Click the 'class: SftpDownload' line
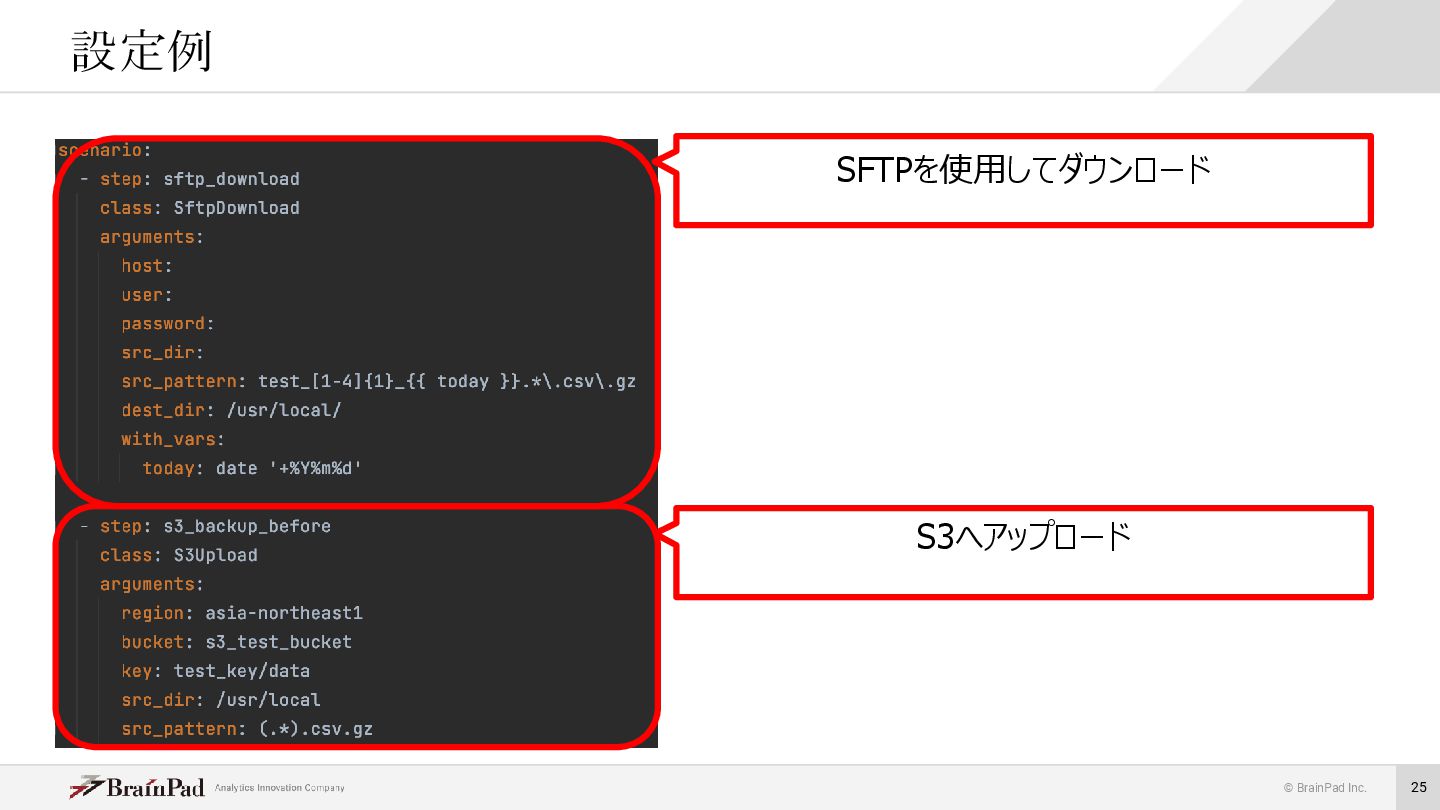Screen dimensions: 1440x810 pos(199,208)
